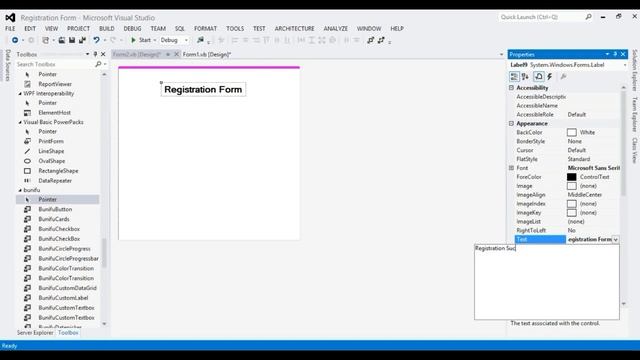640x360 pixels.
Task: Open the FILE menu
Action: click(x=10, y=29)
